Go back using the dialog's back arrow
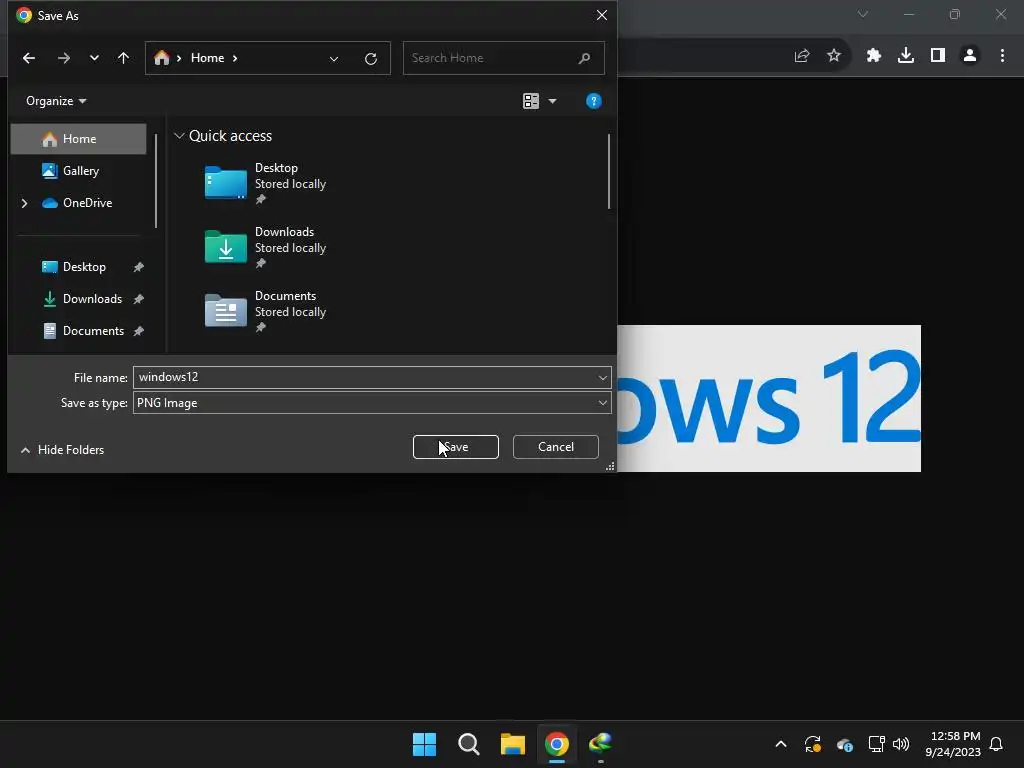The image size is (1024, 768). click(29, 58)
